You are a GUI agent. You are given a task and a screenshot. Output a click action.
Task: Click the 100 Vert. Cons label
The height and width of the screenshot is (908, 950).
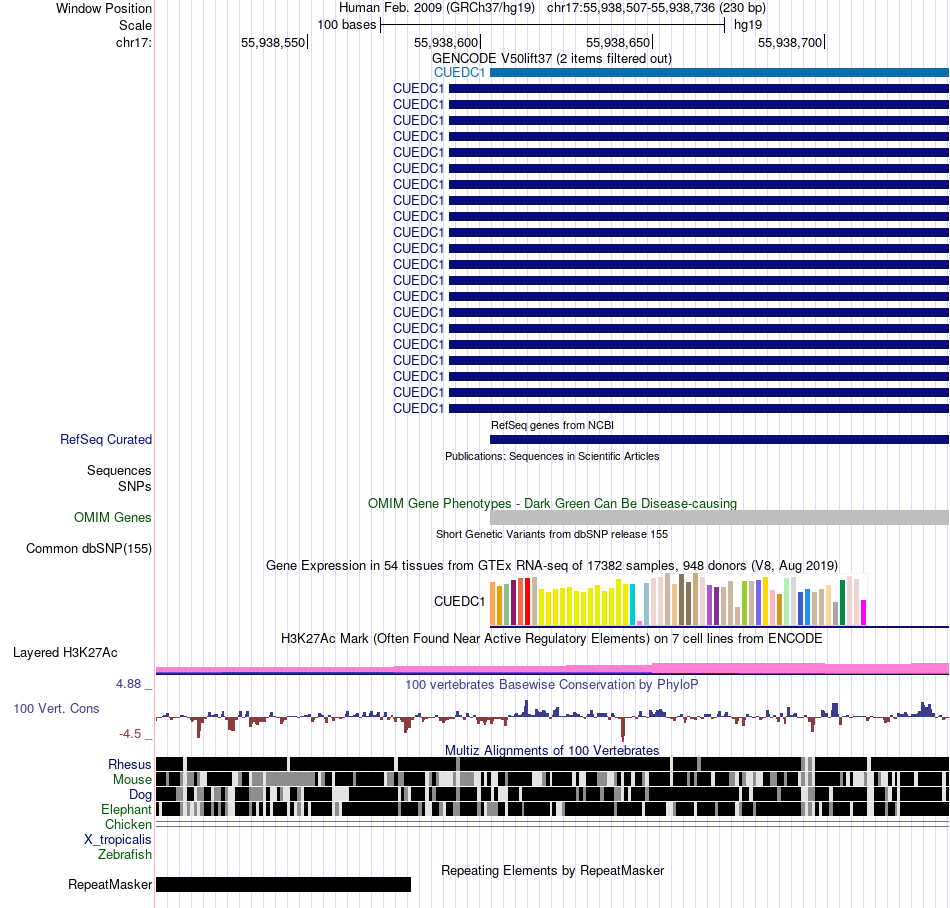coord(56,709)
